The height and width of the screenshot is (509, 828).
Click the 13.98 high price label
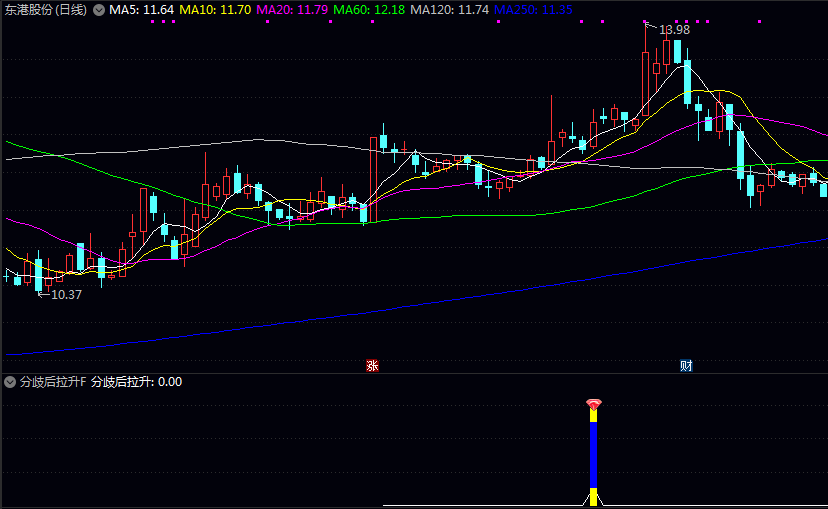click(x=674, y=30)
